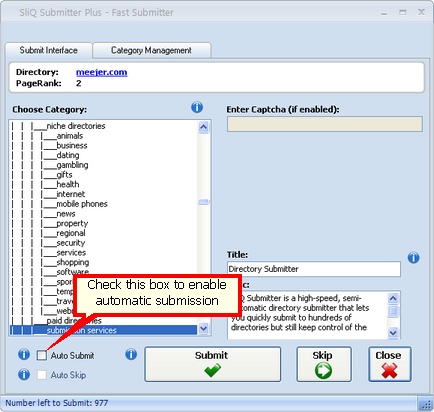Image resolution: width=434 pixels, height=412 pixels.
Task: Select the mobile phones category
Action: tap(82, 204)
